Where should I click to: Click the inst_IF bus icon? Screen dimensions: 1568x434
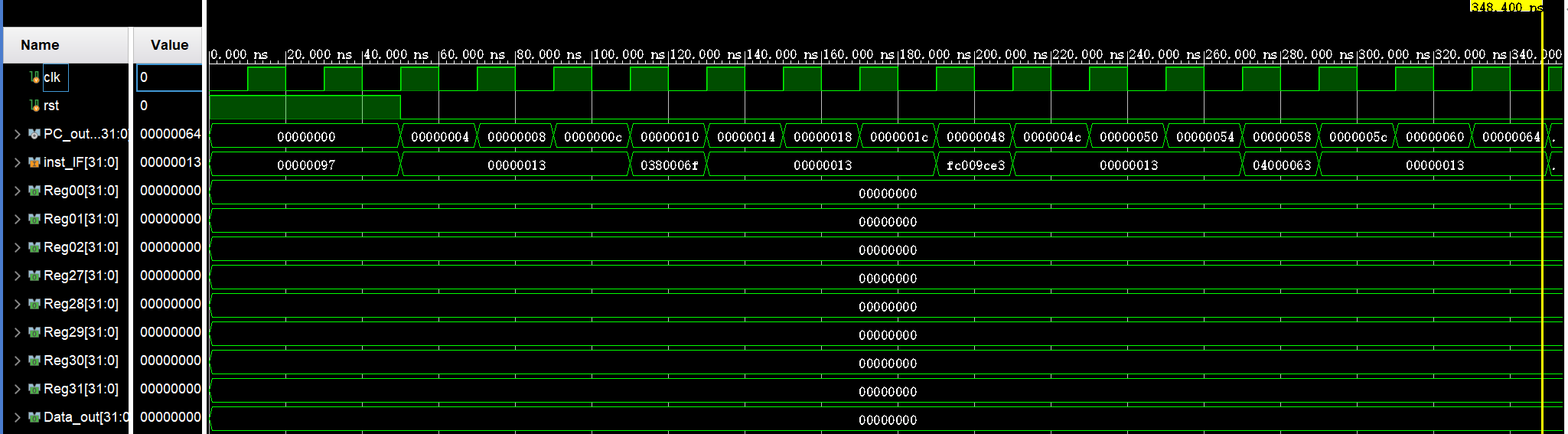tap(34, 162)
